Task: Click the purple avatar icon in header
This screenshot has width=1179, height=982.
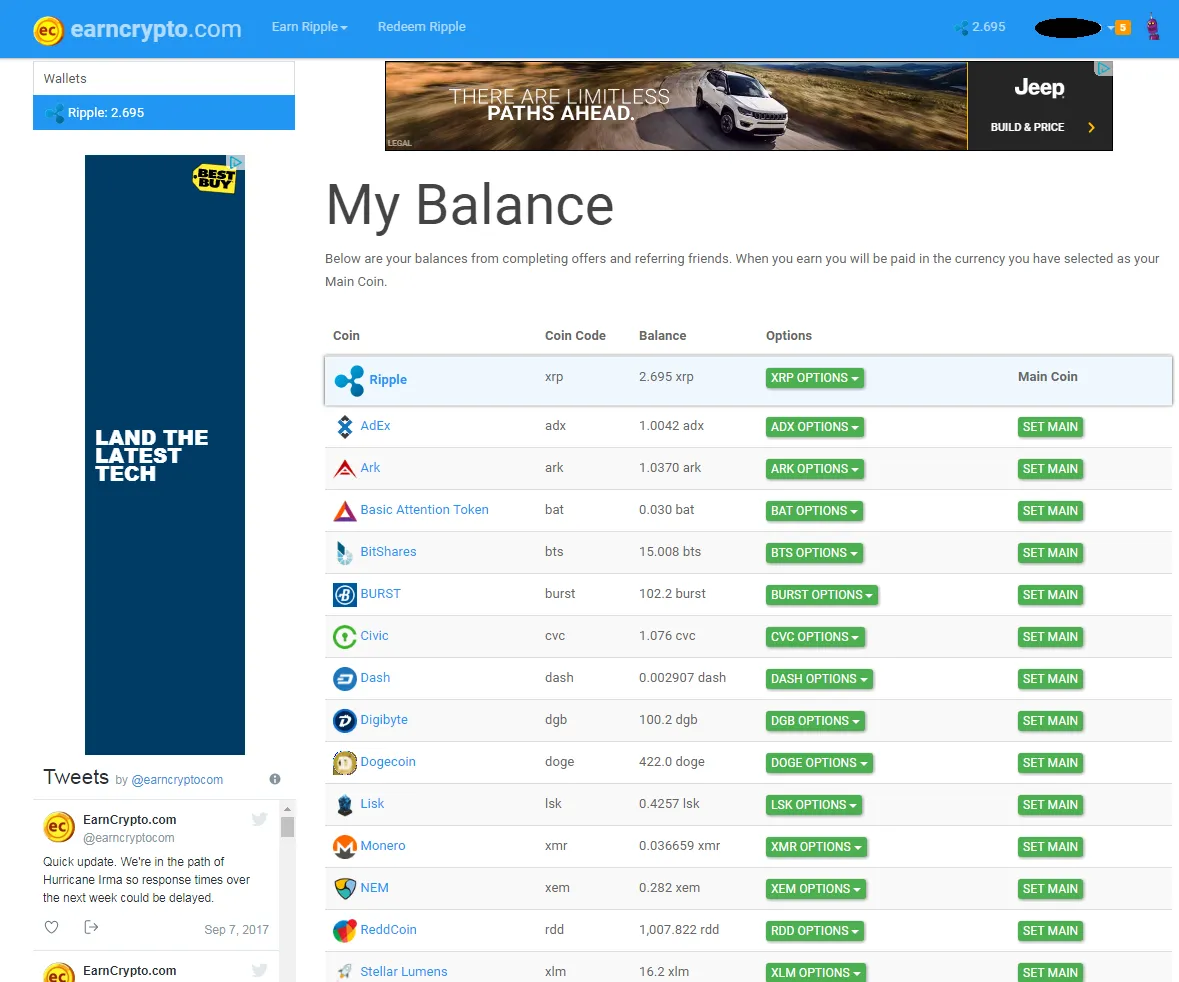Action: tap(1153, 28)
